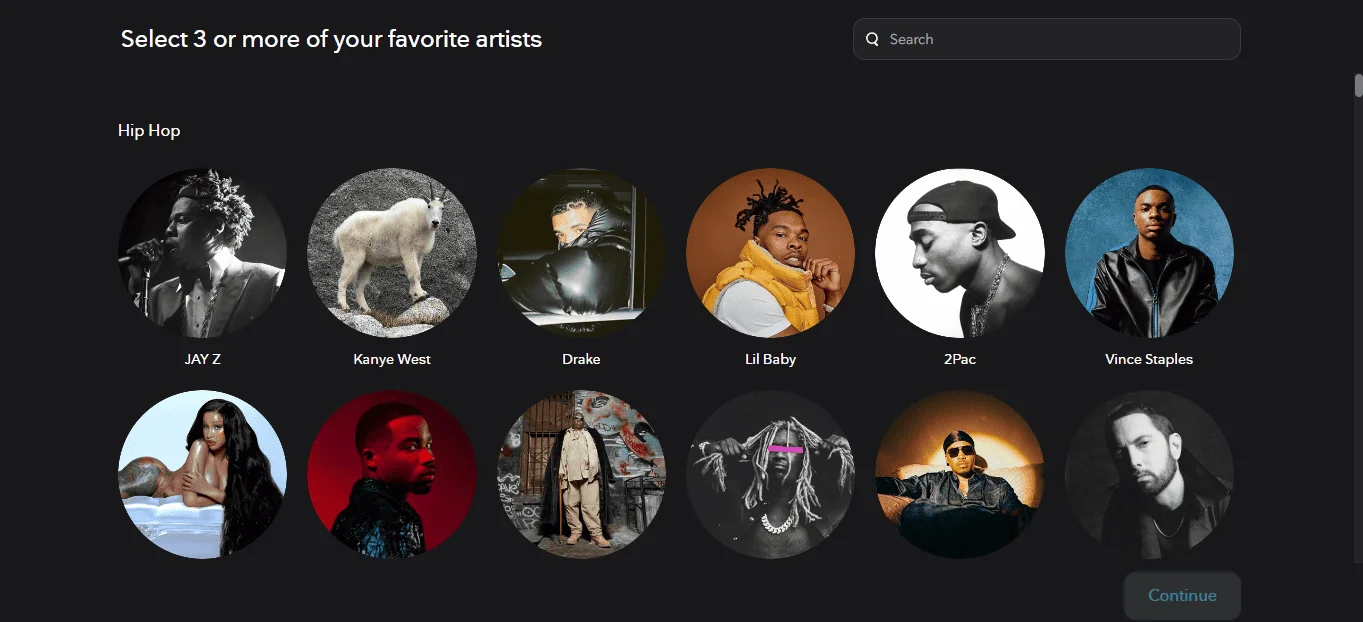Select the artist with long black hair on blue

[x=202, y=474]
